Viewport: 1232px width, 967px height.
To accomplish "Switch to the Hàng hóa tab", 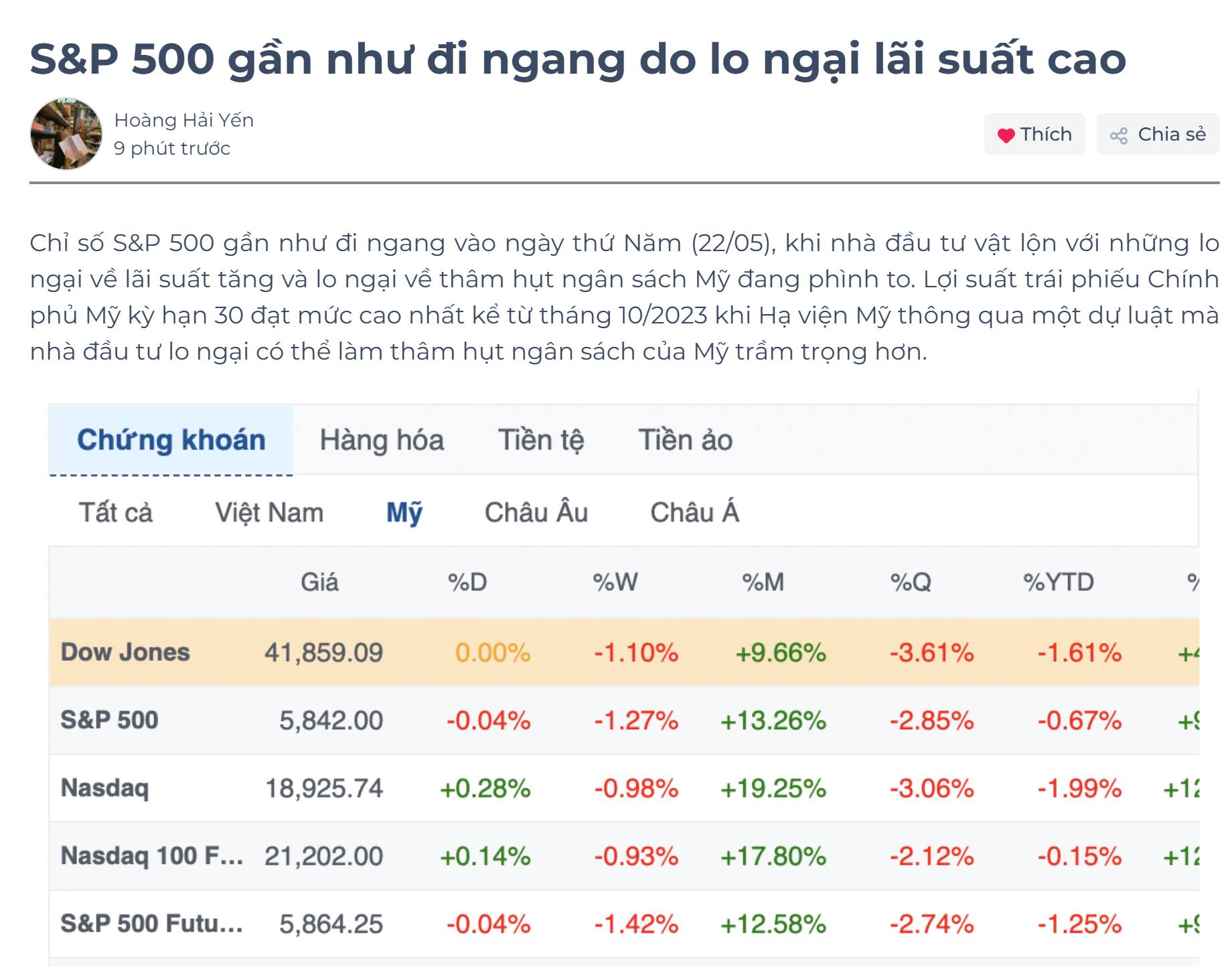I will click(x=382, y=441).
